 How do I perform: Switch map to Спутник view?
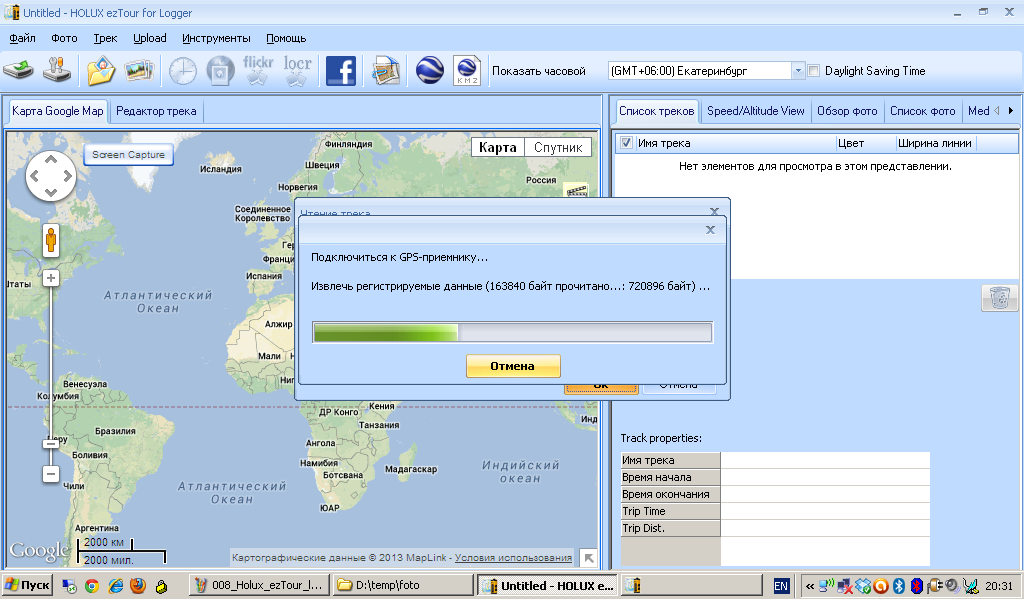558,148
